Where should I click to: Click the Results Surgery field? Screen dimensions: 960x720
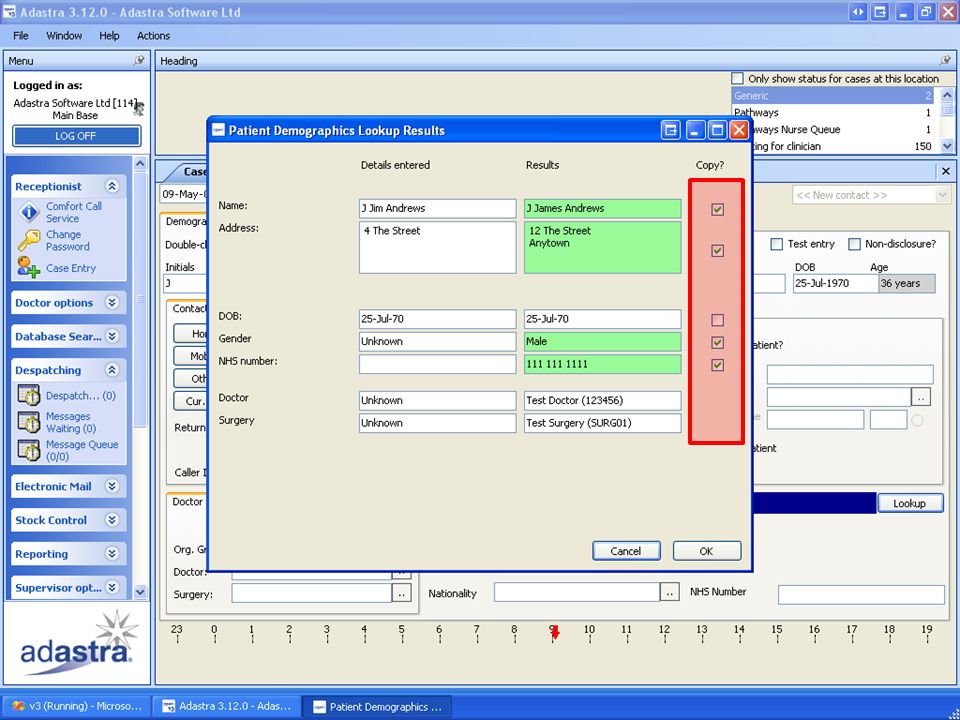(602, 423)
